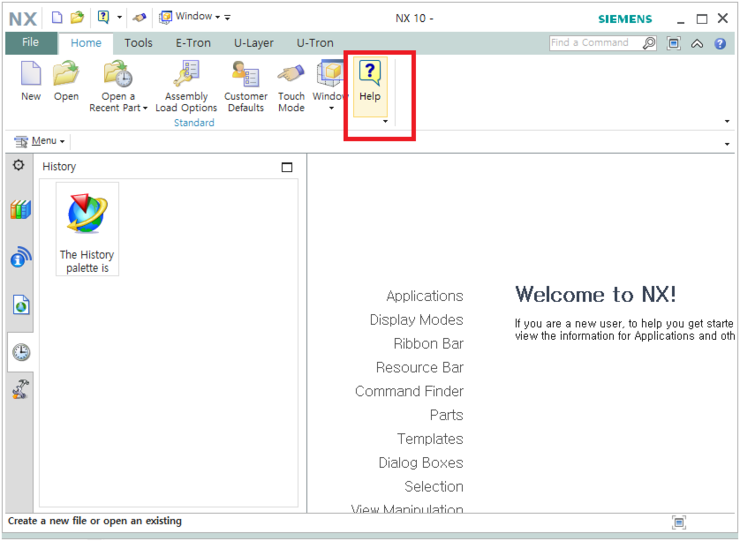Image resolution: width=740 pixels, height=541 pixels.
Task: Switch to the Tools tab
Action: 138,43
